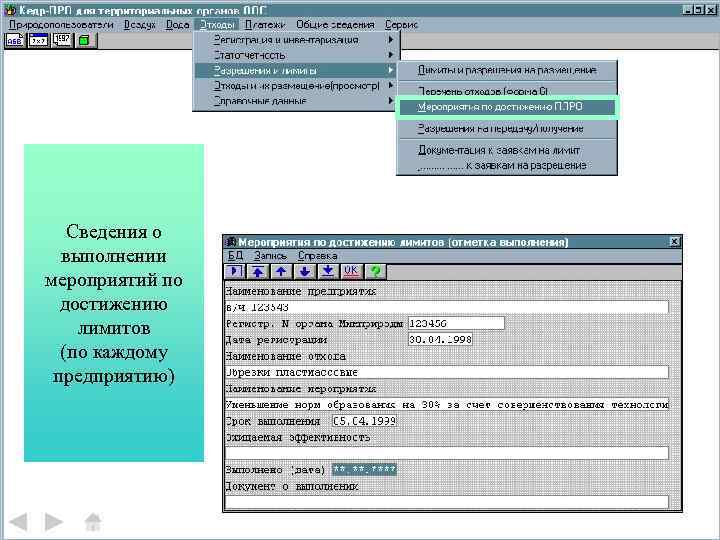This screenshot has height=540, width=720.
Task: Click the Документ о выполнении field
Action: point(447,502)
